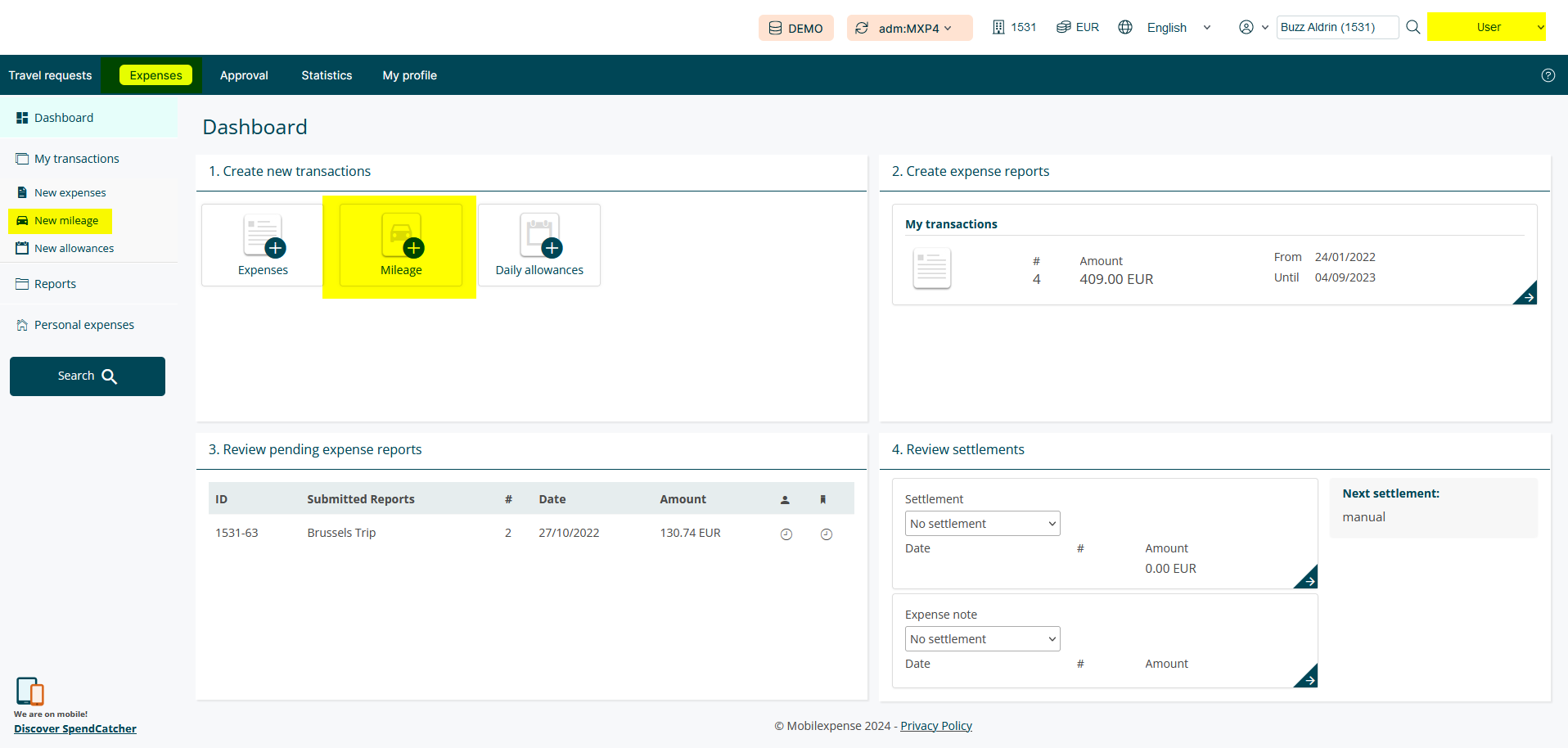1568x748 pixels.
Task: Expand the Settlement 'No settlement' dropdown
Action: [x=982, y=524]
